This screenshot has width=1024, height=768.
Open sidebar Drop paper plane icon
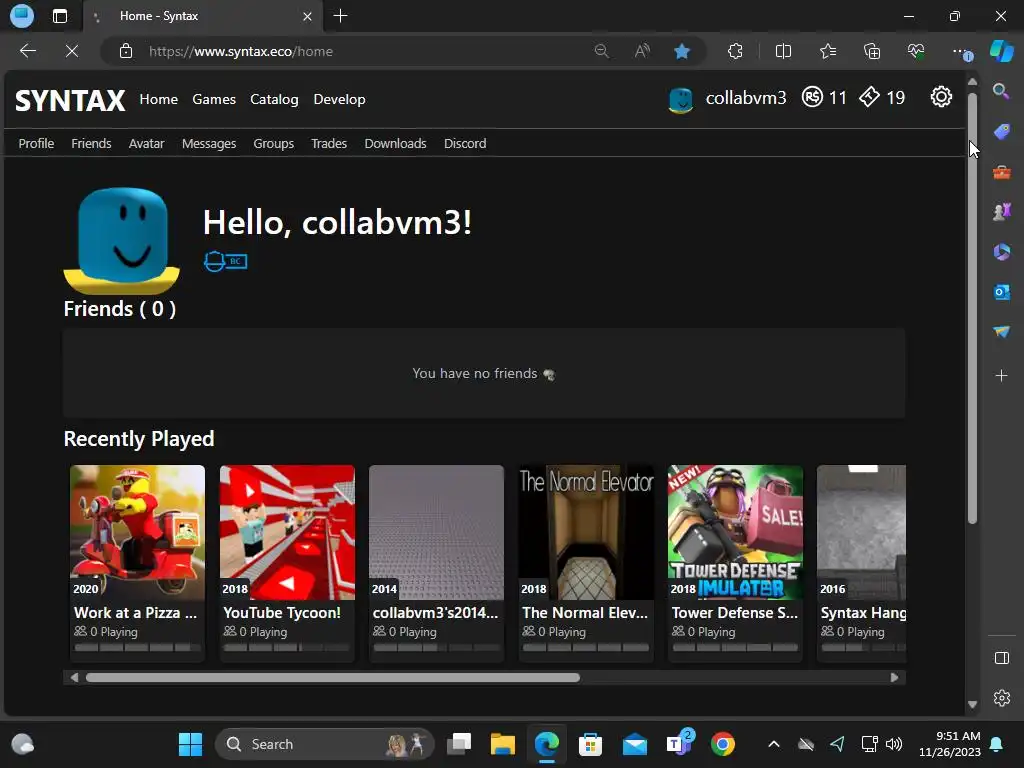1001,332
